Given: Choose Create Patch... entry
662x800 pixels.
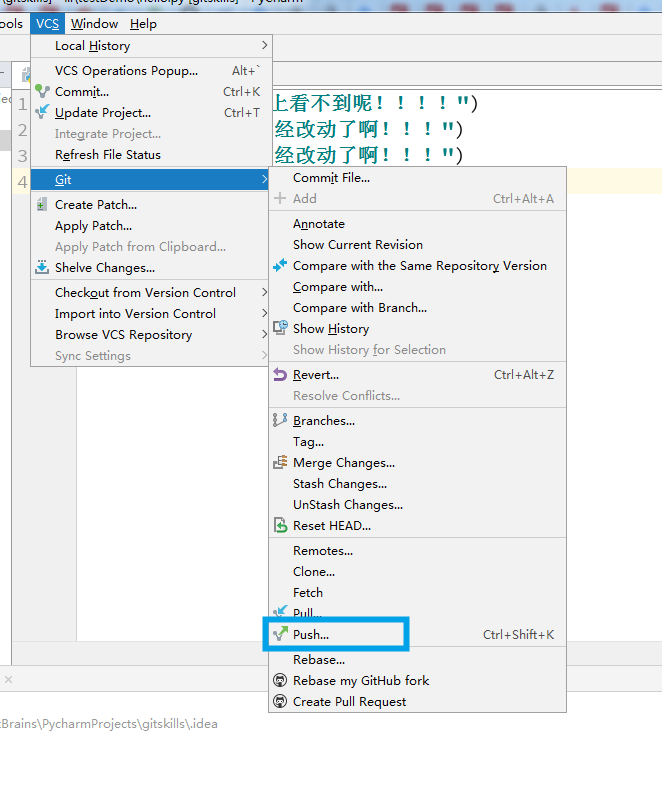Looking at the screenshot, I should click(x=150, y=205).
